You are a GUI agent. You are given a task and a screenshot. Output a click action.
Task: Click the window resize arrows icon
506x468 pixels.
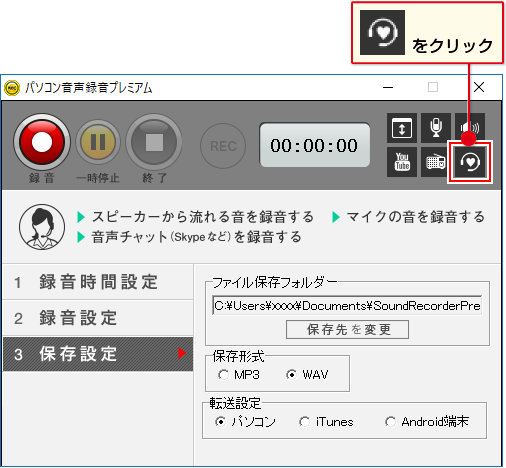pos(402,128)
